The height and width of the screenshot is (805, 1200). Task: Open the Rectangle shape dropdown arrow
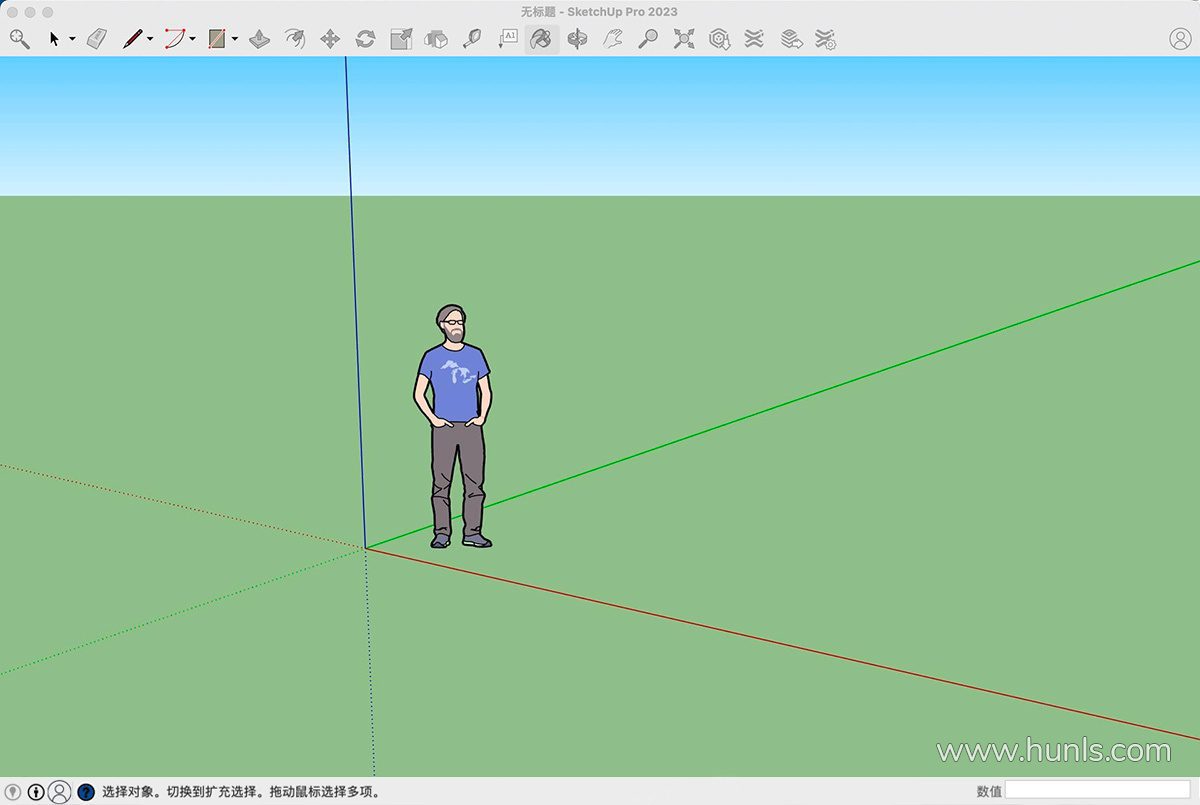[234, 40]
